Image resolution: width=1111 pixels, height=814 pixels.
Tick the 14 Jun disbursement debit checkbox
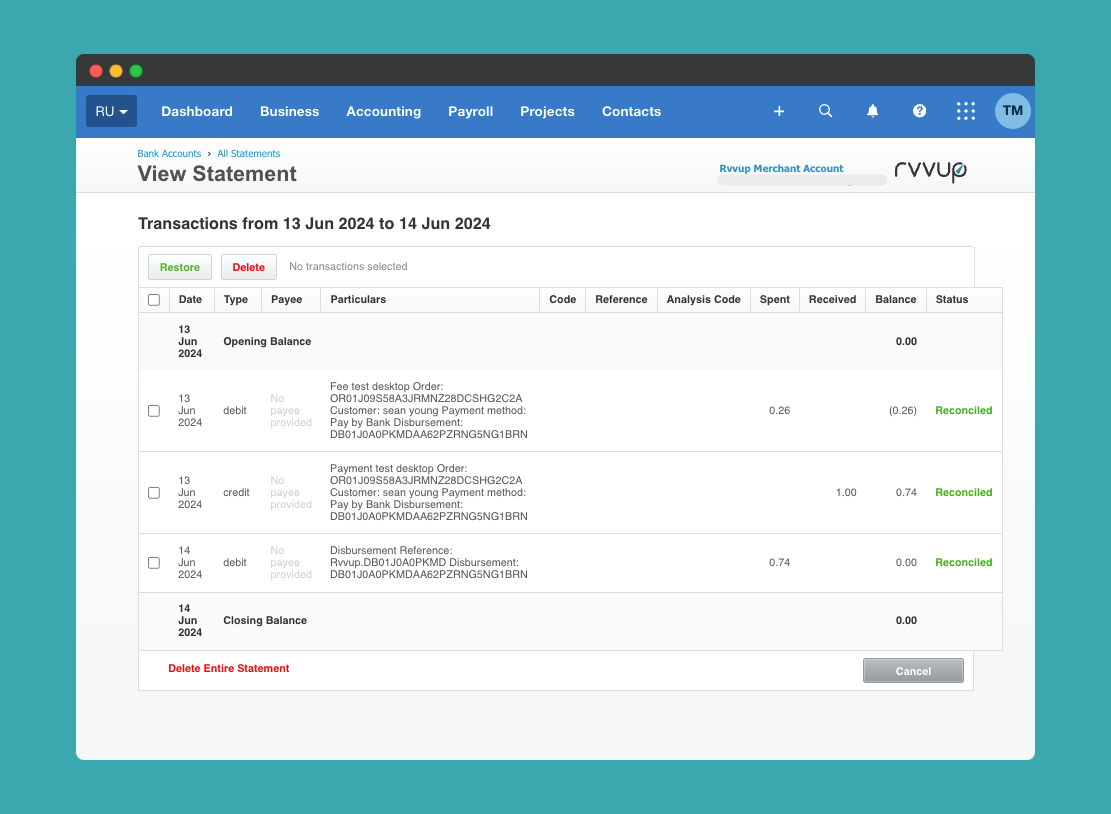click(154, 563)
